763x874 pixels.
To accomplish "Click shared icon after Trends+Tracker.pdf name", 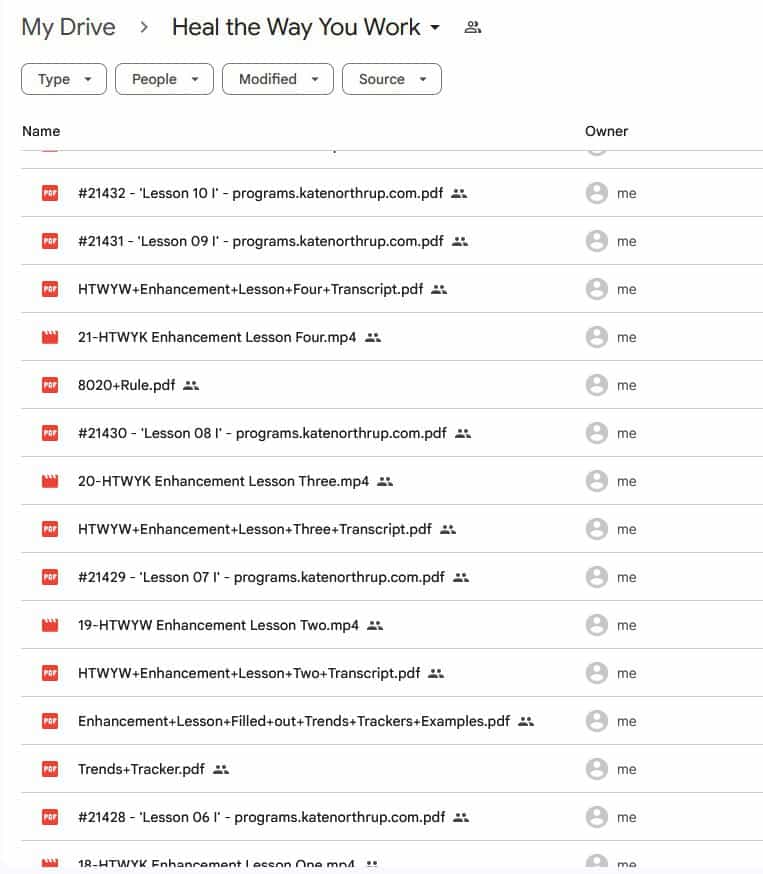I will coord(222,769).
